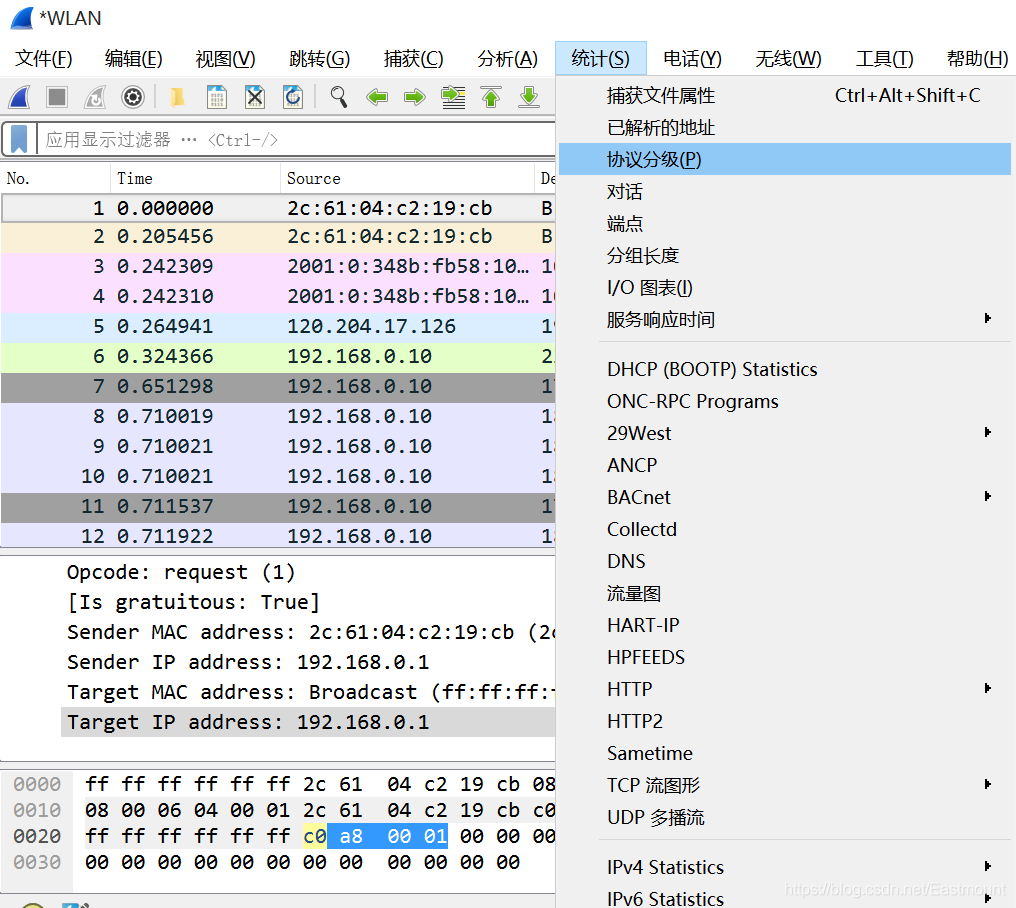Viewport: 1016px width, 908px height.
Task: Sort packets by the No. column
Action: 56,178
